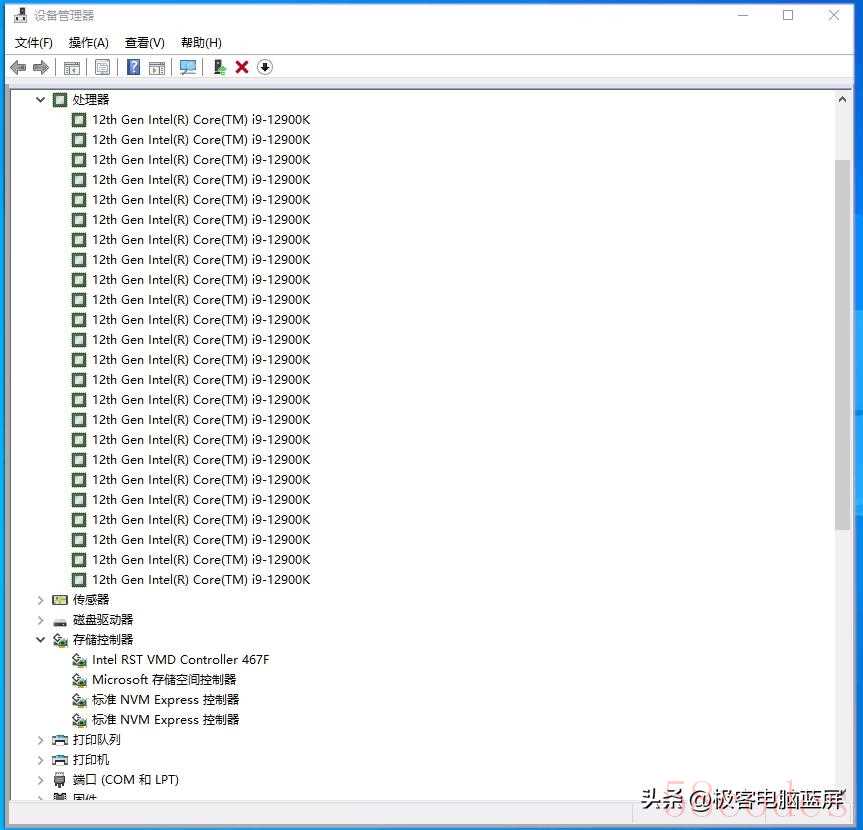Screen dimensions: 863x830
Task: Select the 端口 (COM 和 LPT) label
Action: 125,780
